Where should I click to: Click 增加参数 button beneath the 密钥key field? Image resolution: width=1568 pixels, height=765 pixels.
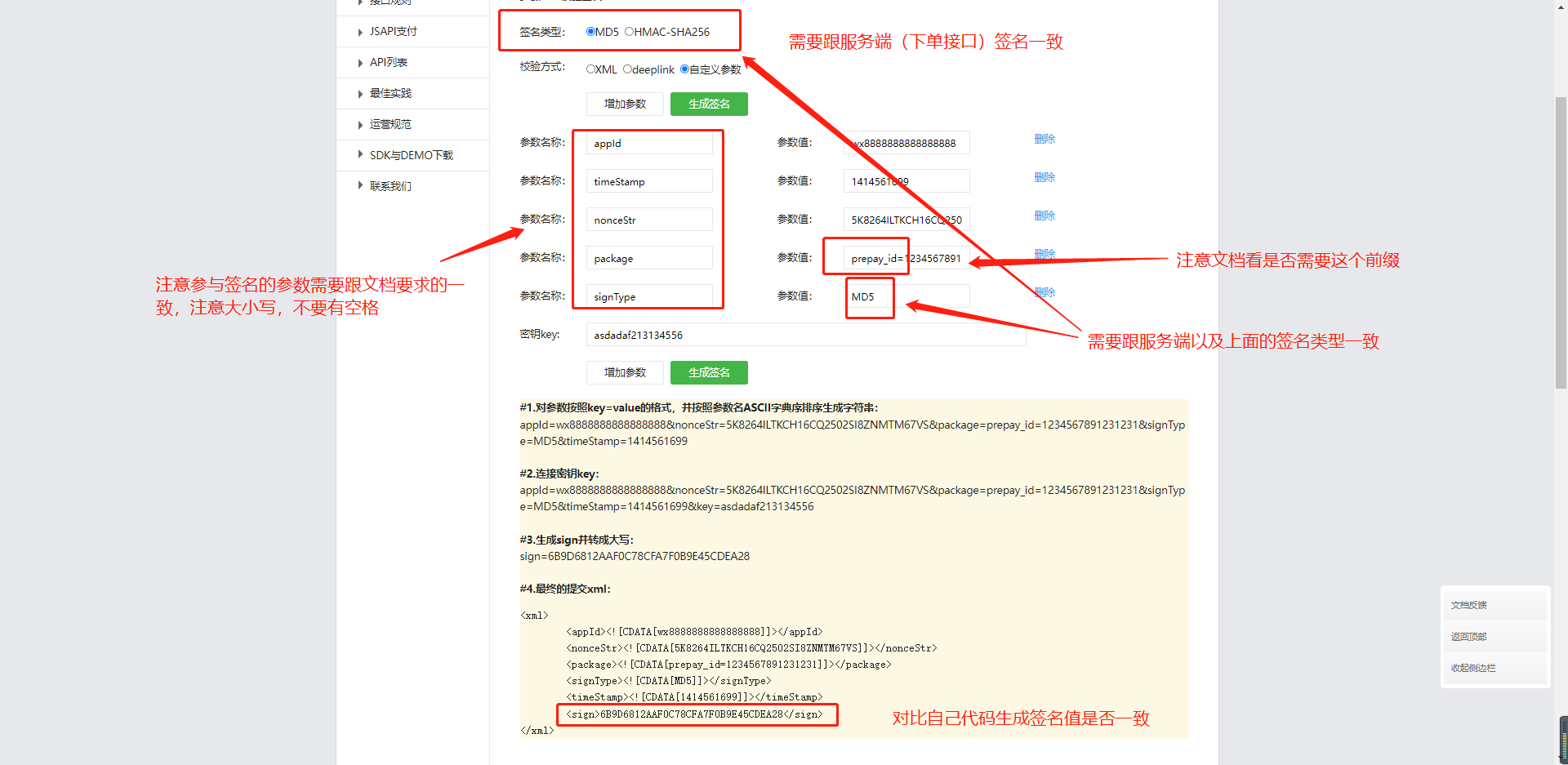tap(625, 372)
